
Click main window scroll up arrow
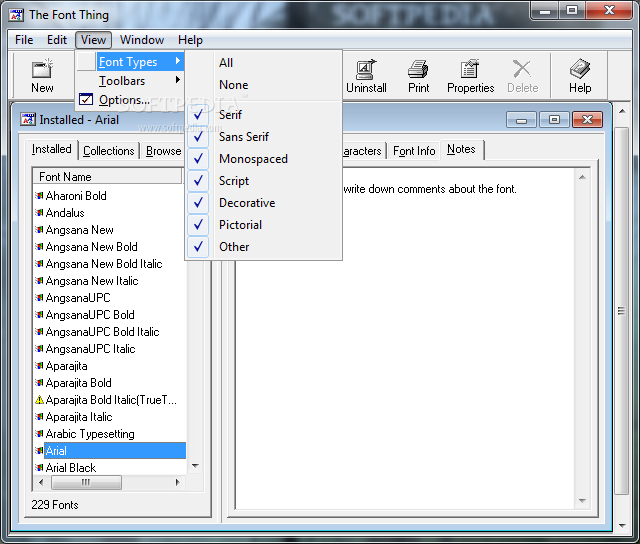coord(622,111)
